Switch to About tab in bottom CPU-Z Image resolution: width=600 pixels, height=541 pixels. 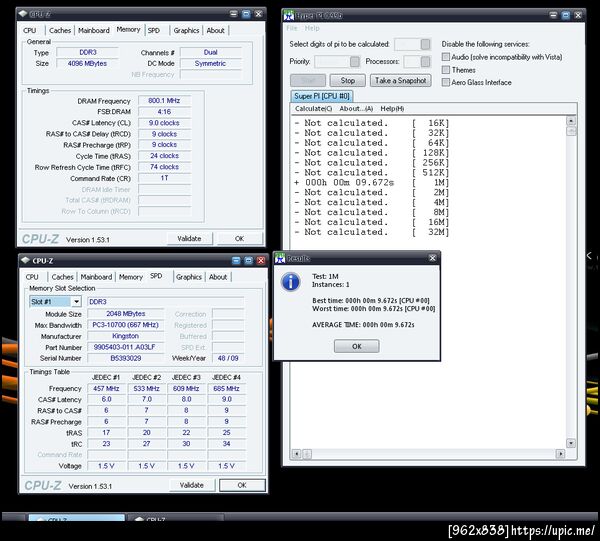218,277
